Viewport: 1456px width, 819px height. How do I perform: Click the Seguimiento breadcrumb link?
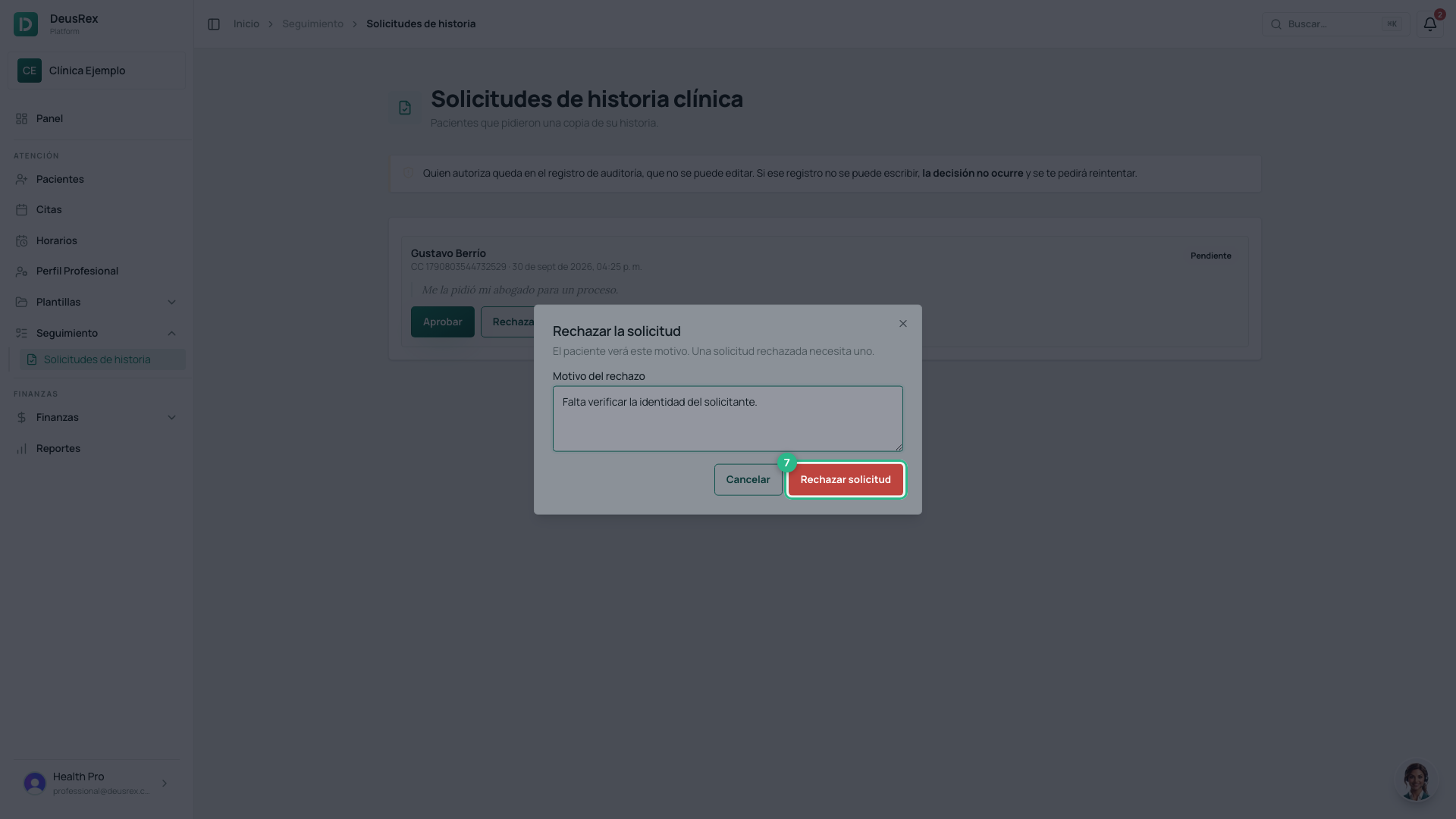[x=312, y=24]
